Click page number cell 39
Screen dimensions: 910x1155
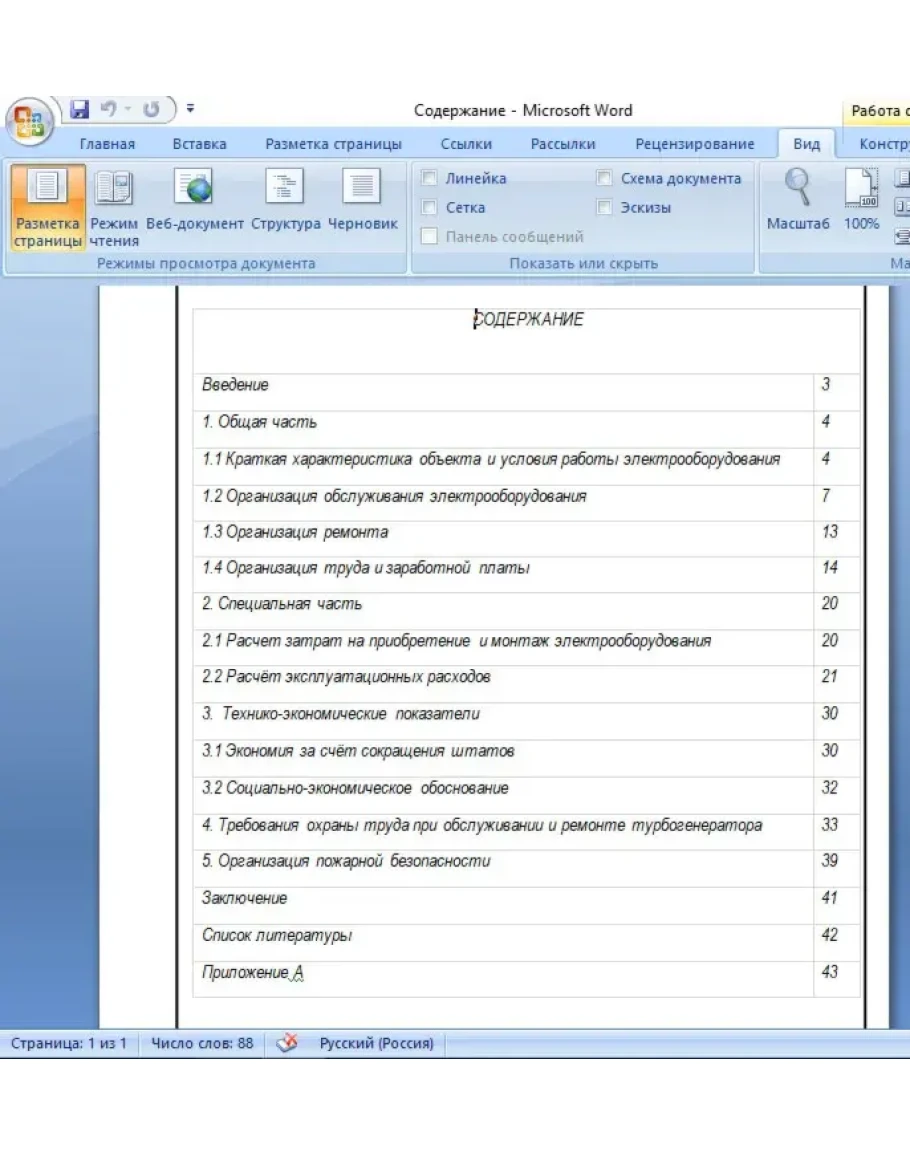(836, 868)
